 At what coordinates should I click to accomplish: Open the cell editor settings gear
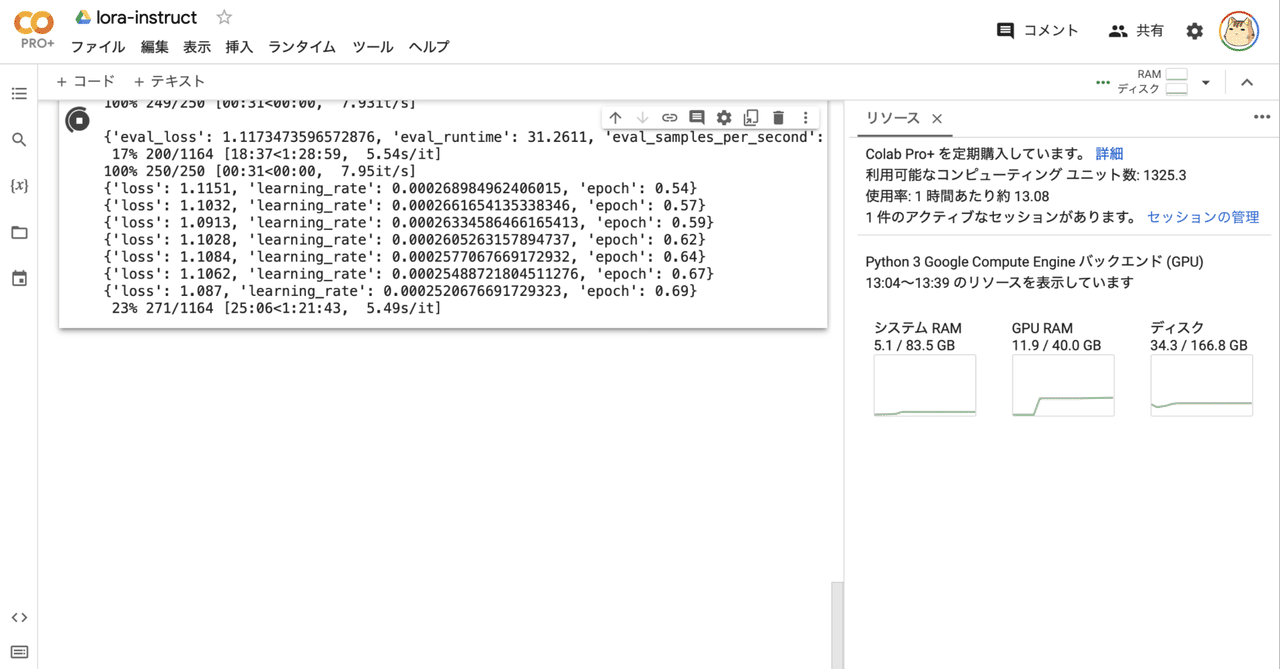724,117
